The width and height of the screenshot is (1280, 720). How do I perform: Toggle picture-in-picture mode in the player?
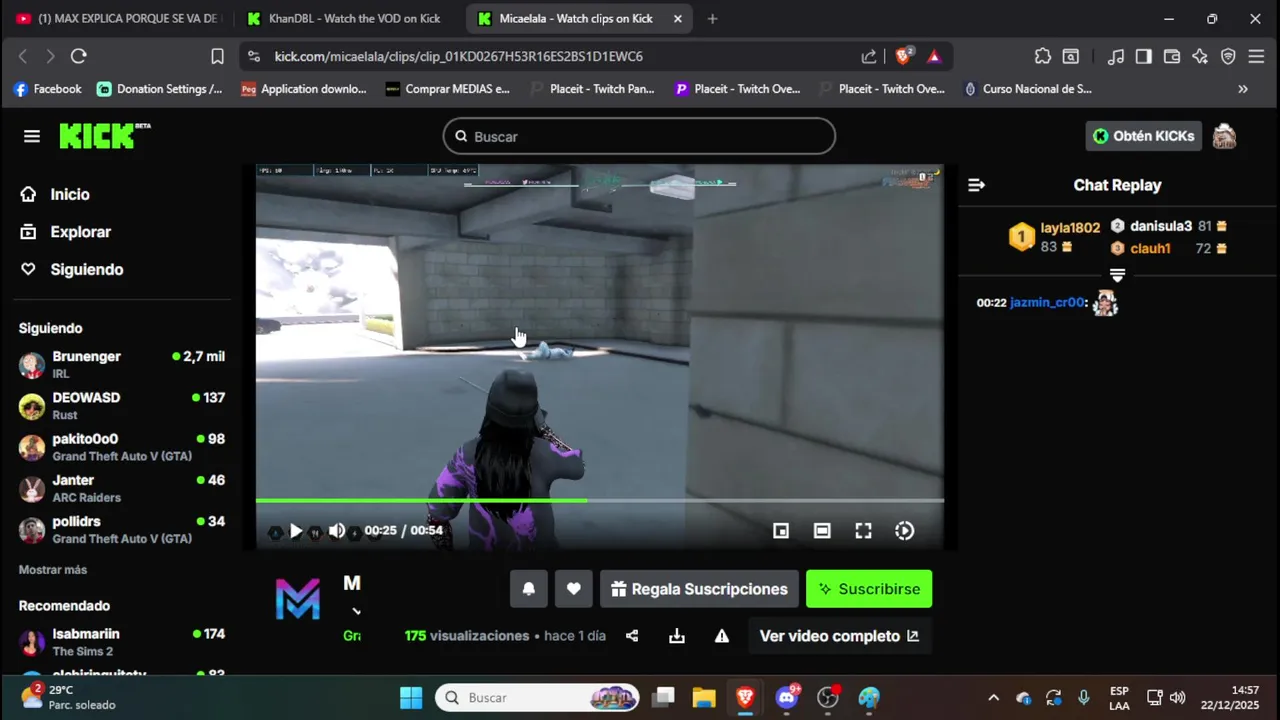781,531
